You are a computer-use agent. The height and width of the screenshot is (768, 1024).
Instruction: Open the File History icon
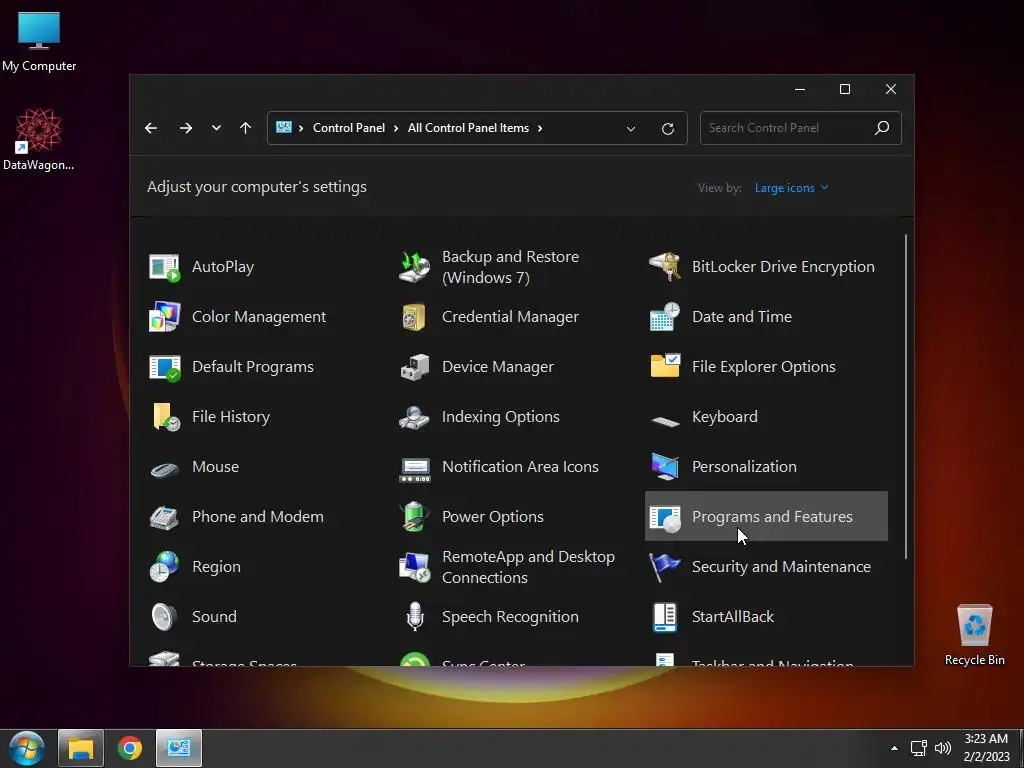pos(165,417)
